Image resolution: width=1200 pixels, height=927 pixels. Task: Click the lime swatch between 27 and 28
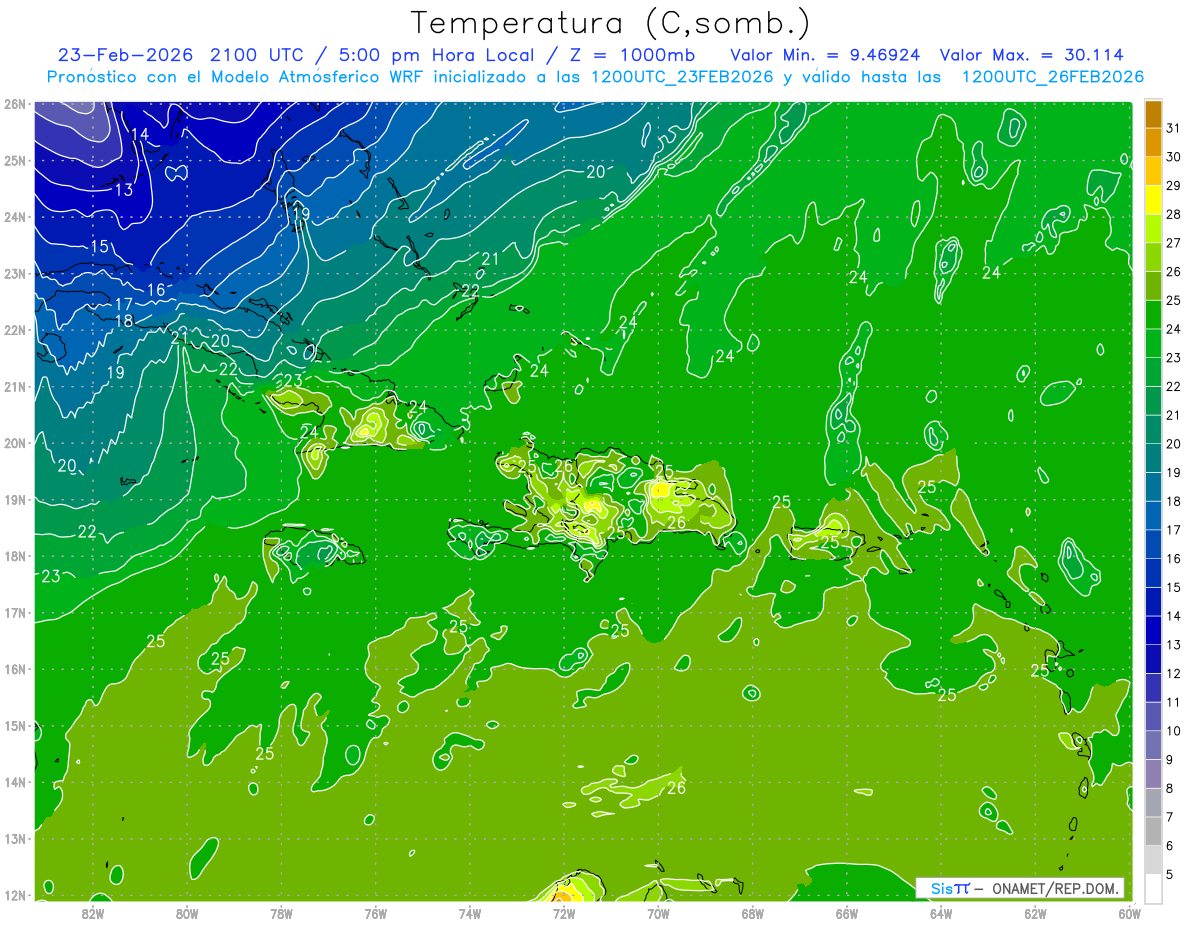pyautogui.click(x=1153, y=229)
